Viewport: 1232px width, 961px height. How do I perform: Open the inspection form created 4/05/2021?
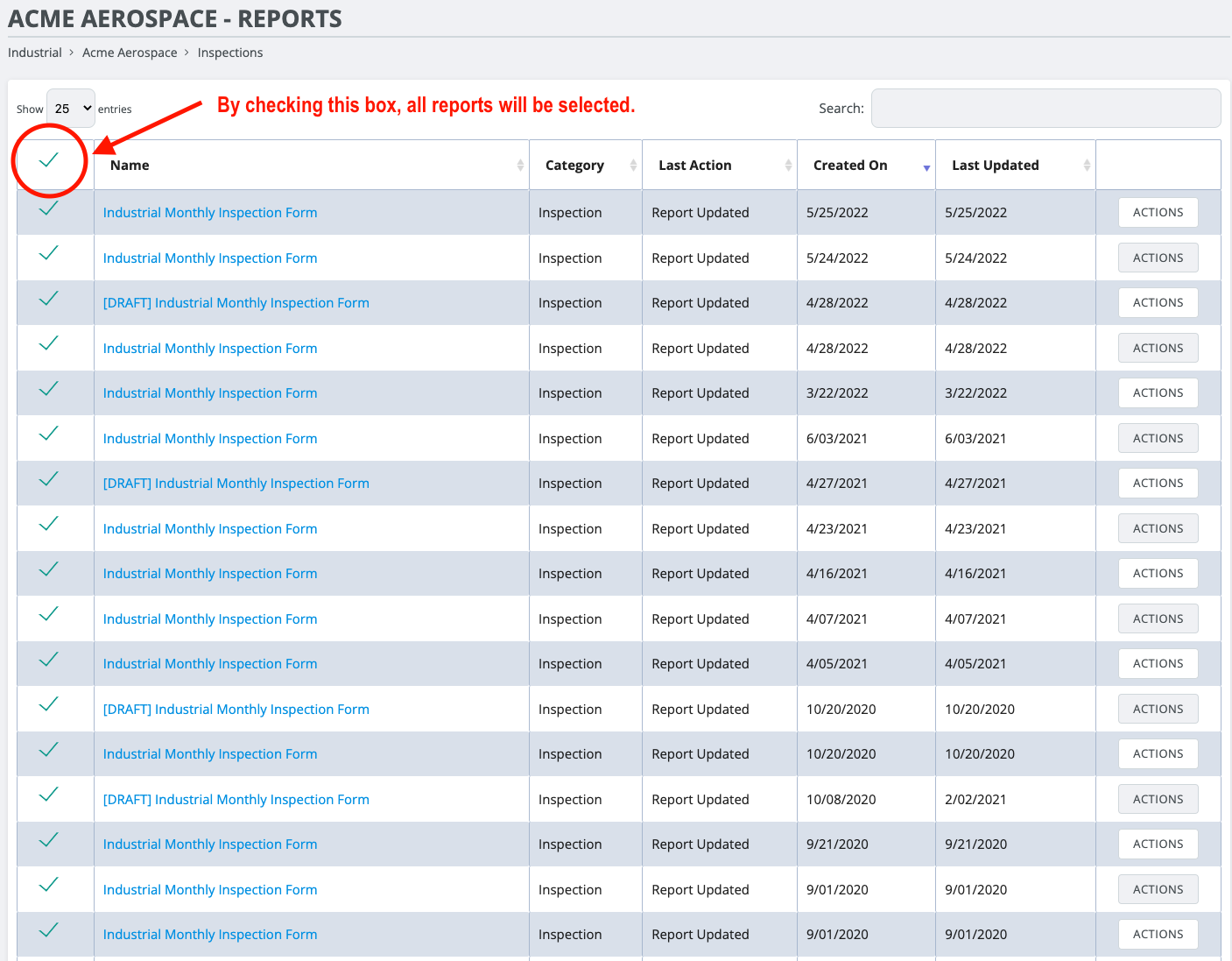pos(210,664)
